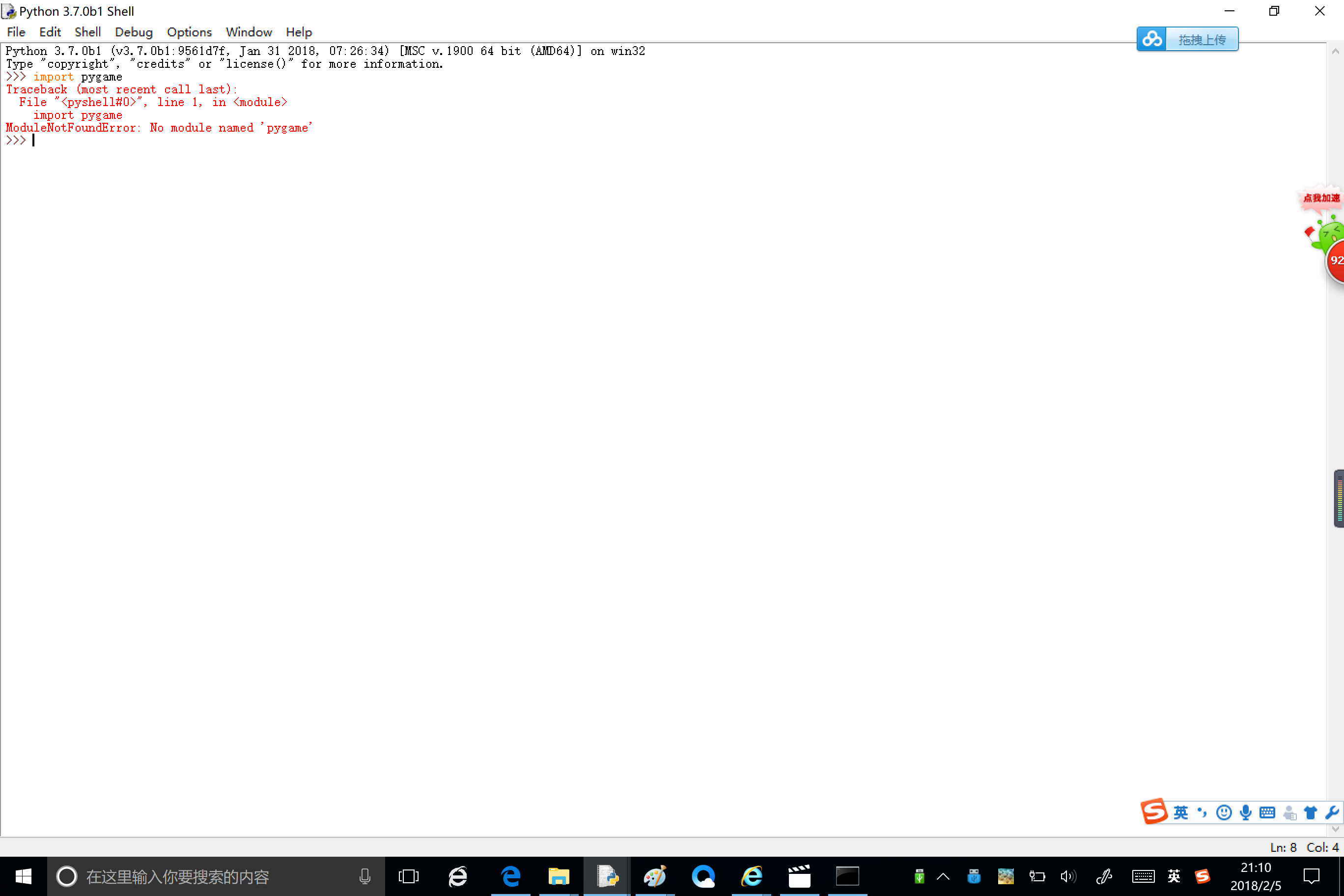Click the red 92 accelerator ball

(1336, 260)
